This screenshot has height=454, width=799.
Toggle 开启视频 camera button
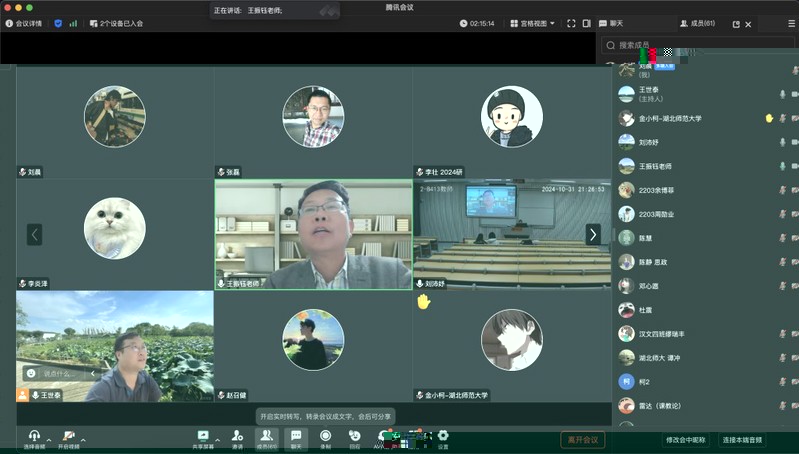68,439
